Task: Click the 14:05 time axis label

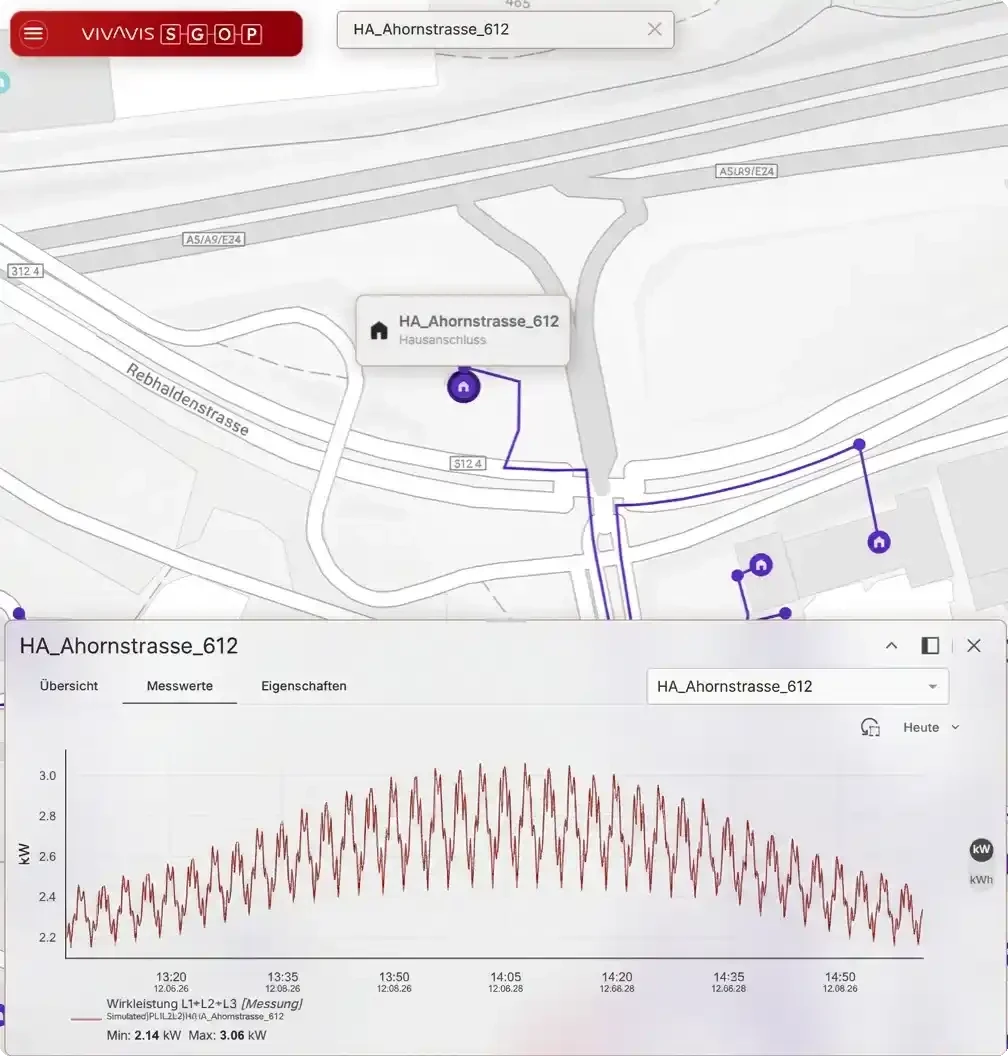Action: click(x=506, y=977)
